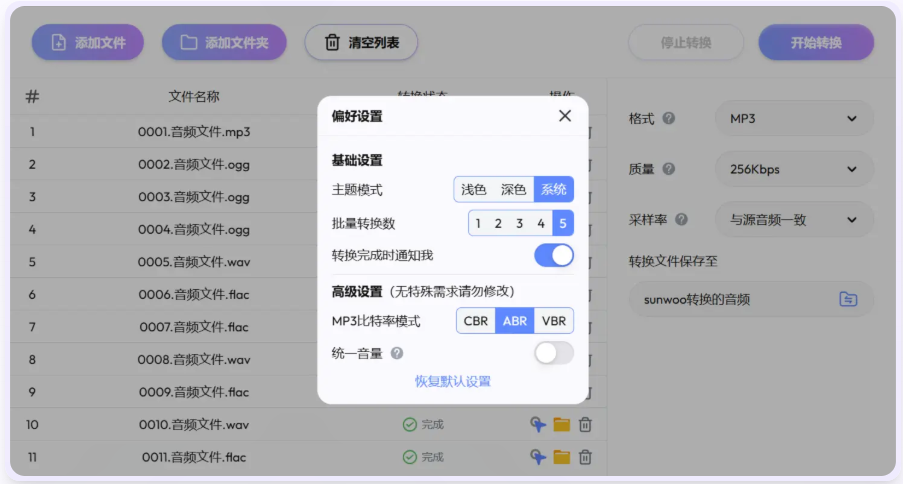
Task: Open the 质量 256Kbps dropdown
Action: (x=794, y=169)
